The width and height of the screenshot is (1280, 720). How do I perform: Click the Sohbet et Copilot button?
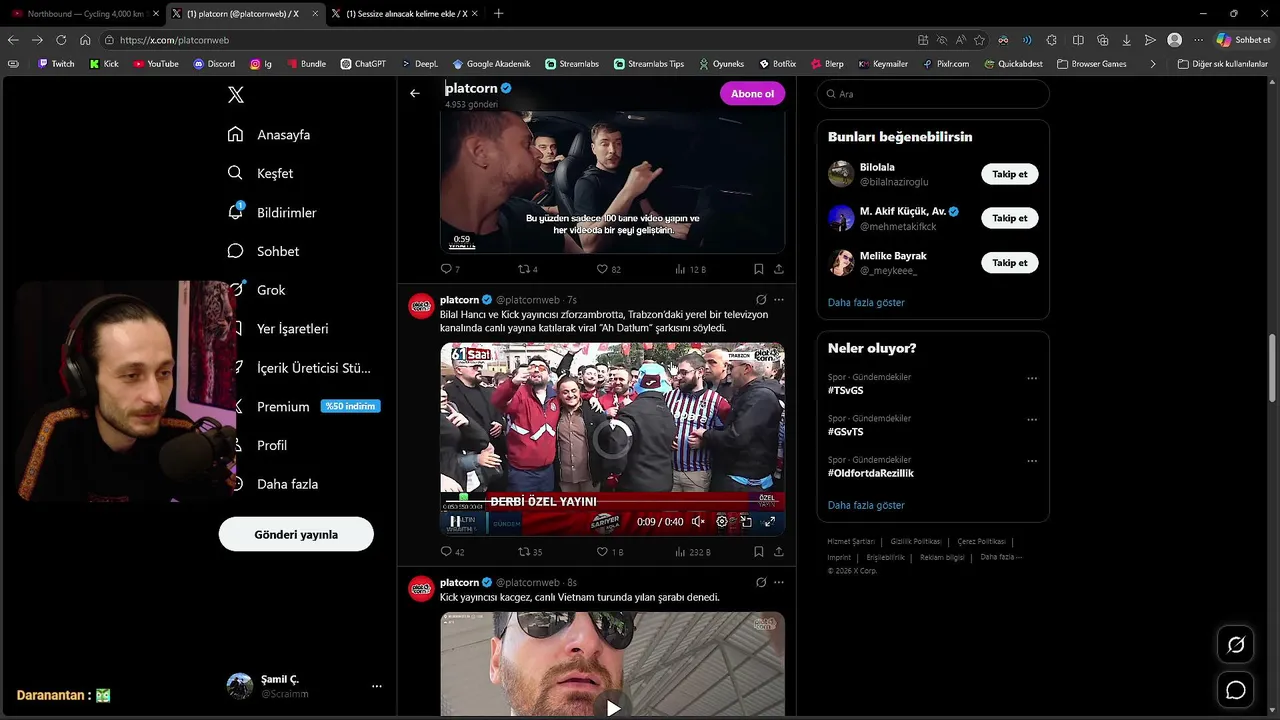(x=1244, y=40)
